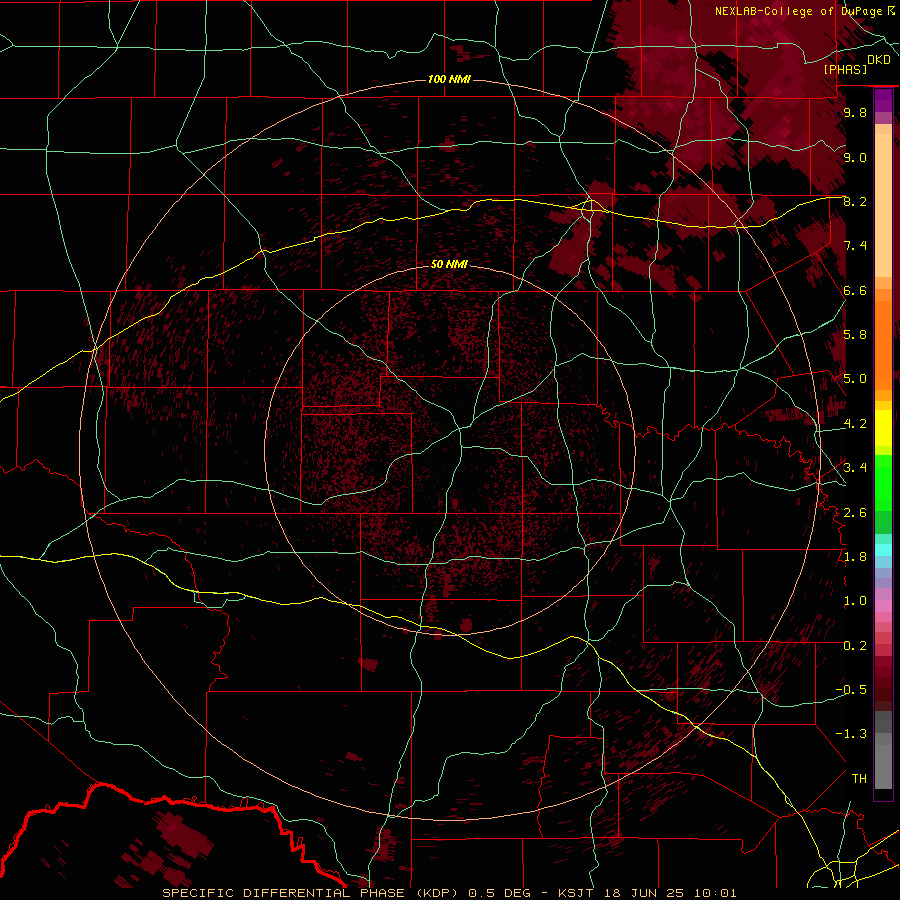Click the NEXLAB-College of DuPage credit text
This screenshot has height=900, width=900.
coord(798,11)
